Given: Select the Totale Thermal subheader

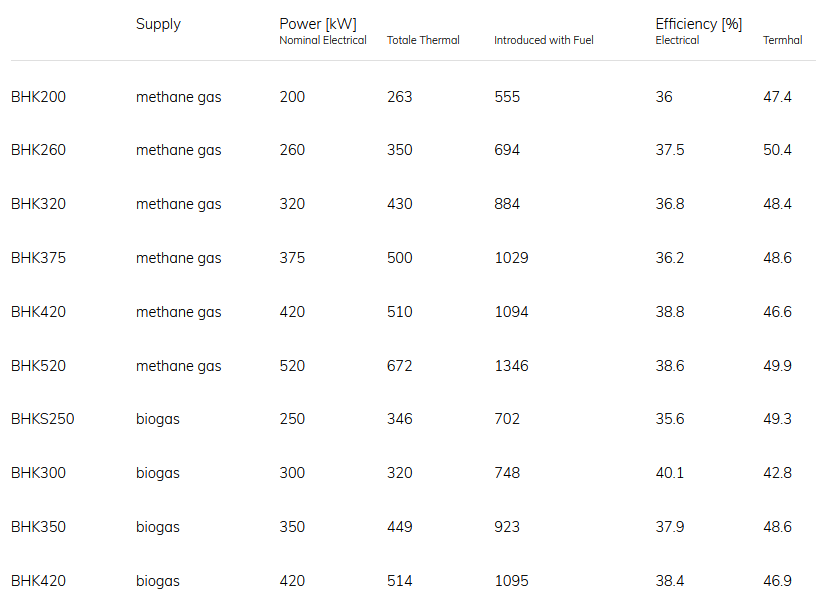Looking at the screenshot, I should click(423, 41).
